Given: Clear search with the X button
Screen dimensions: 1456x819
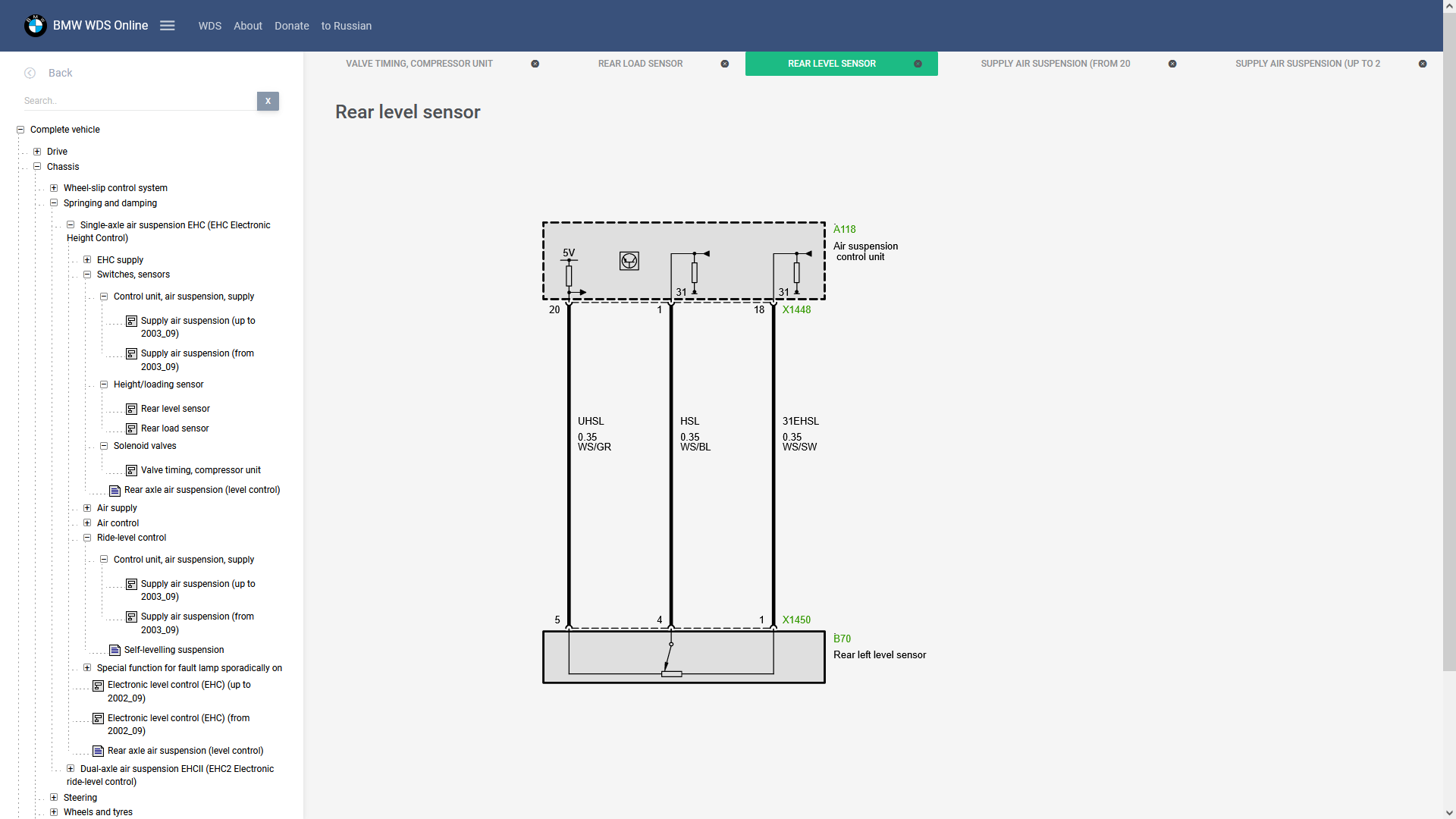Looking at the screenshot, I should [268, 101].
